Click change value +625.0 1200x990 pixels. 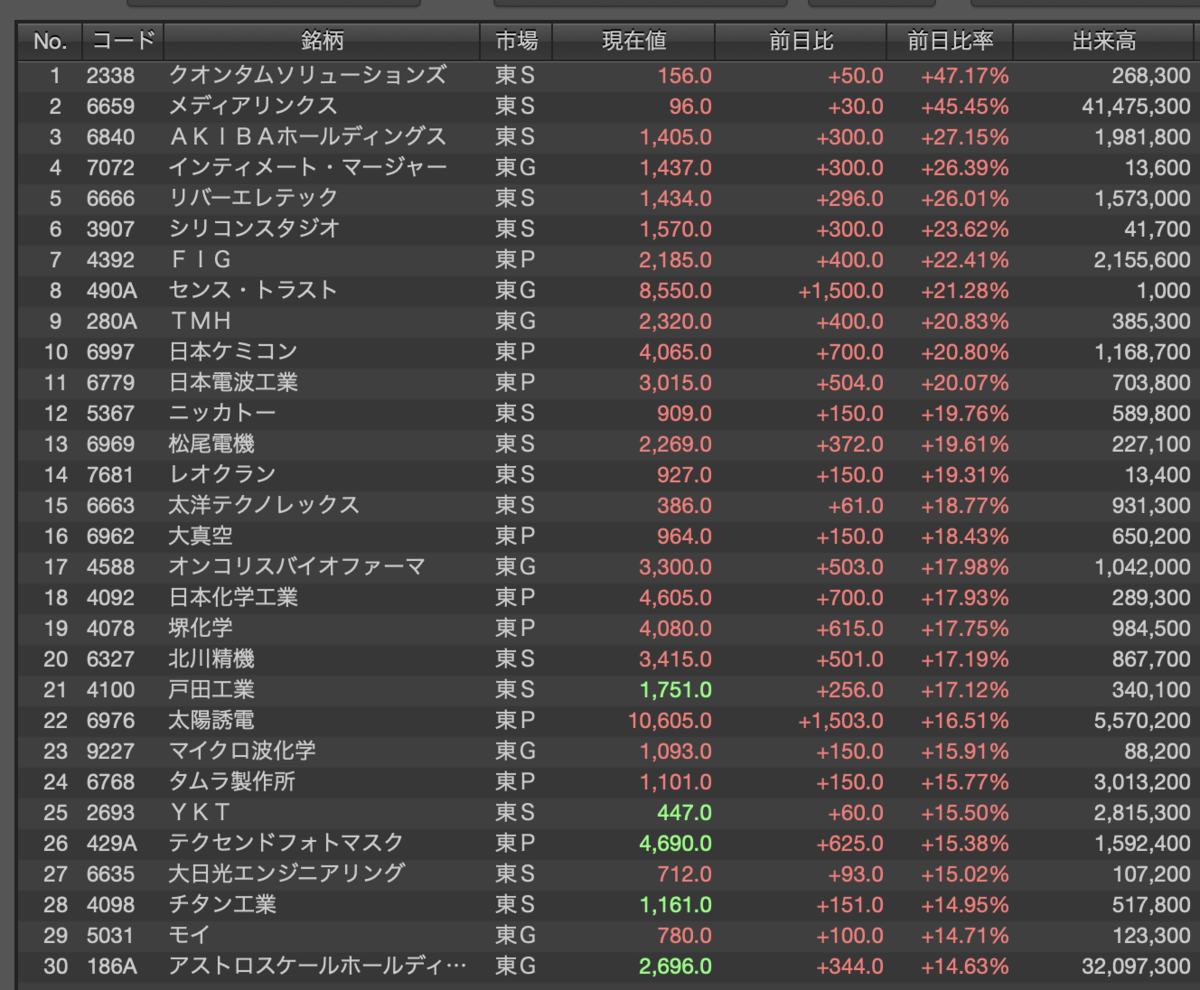850,843
